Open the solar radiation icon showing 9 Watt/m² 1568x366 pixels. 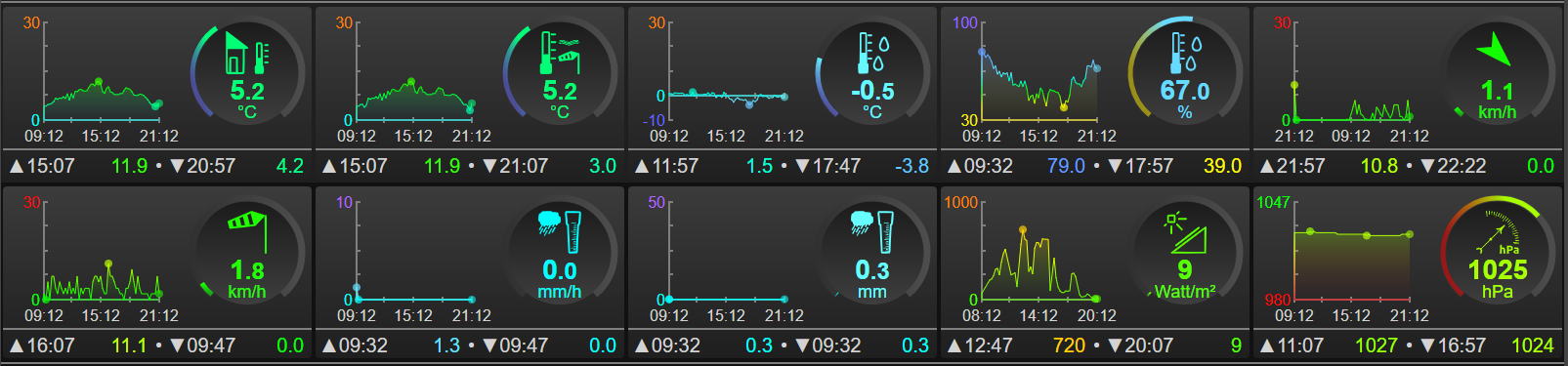tap(1185, 232)
